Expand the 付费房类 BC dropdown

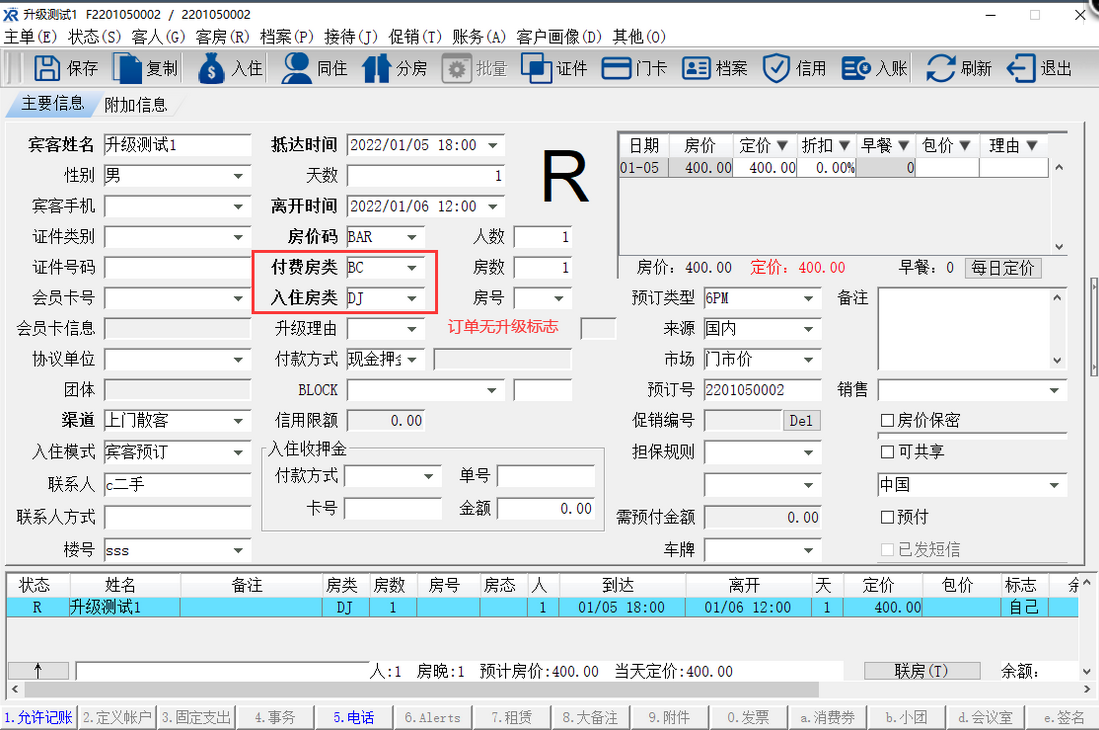tap(412, 268)
